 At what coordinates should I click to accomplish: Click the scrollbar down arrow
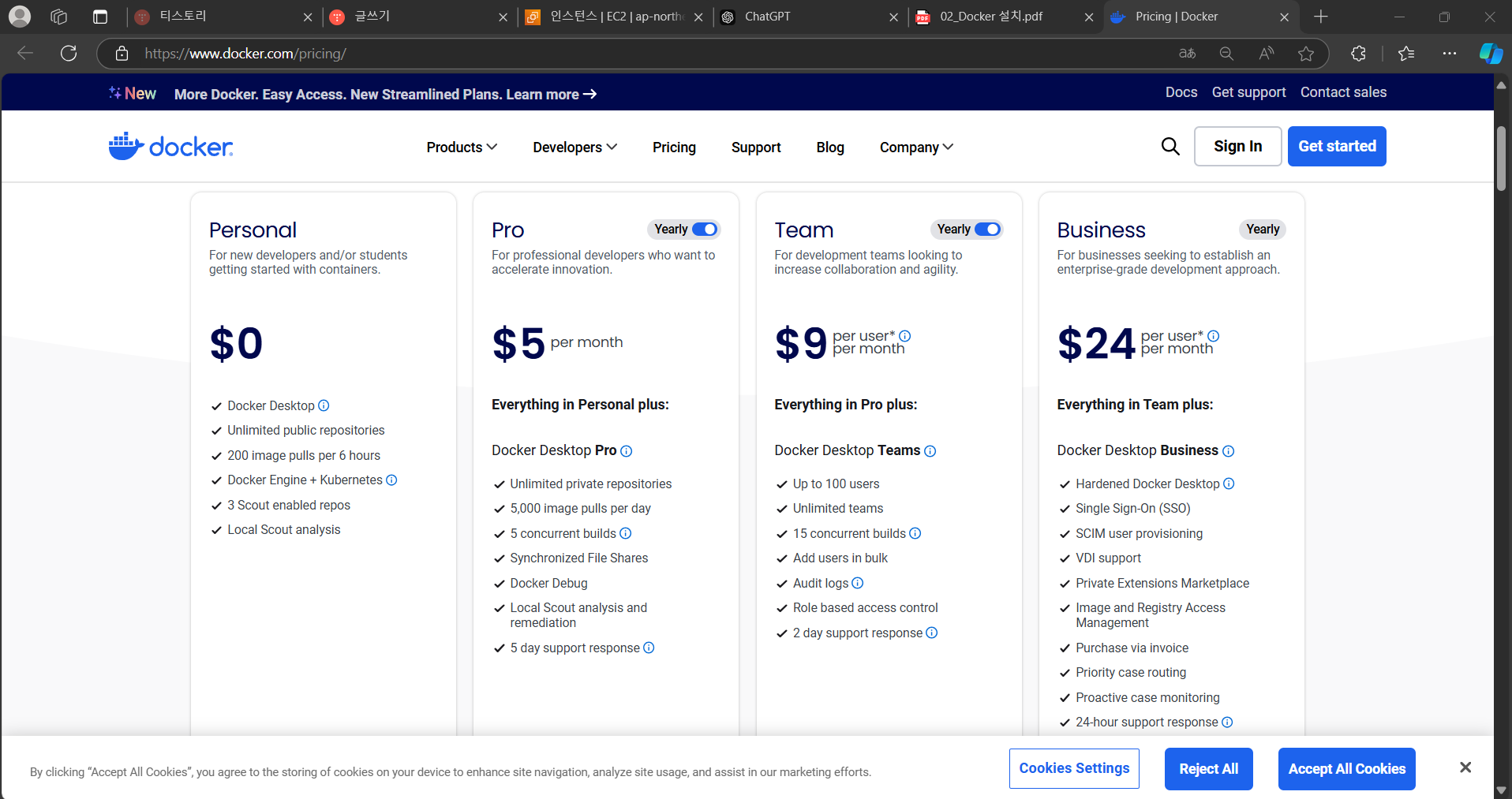coord(1501,790)
